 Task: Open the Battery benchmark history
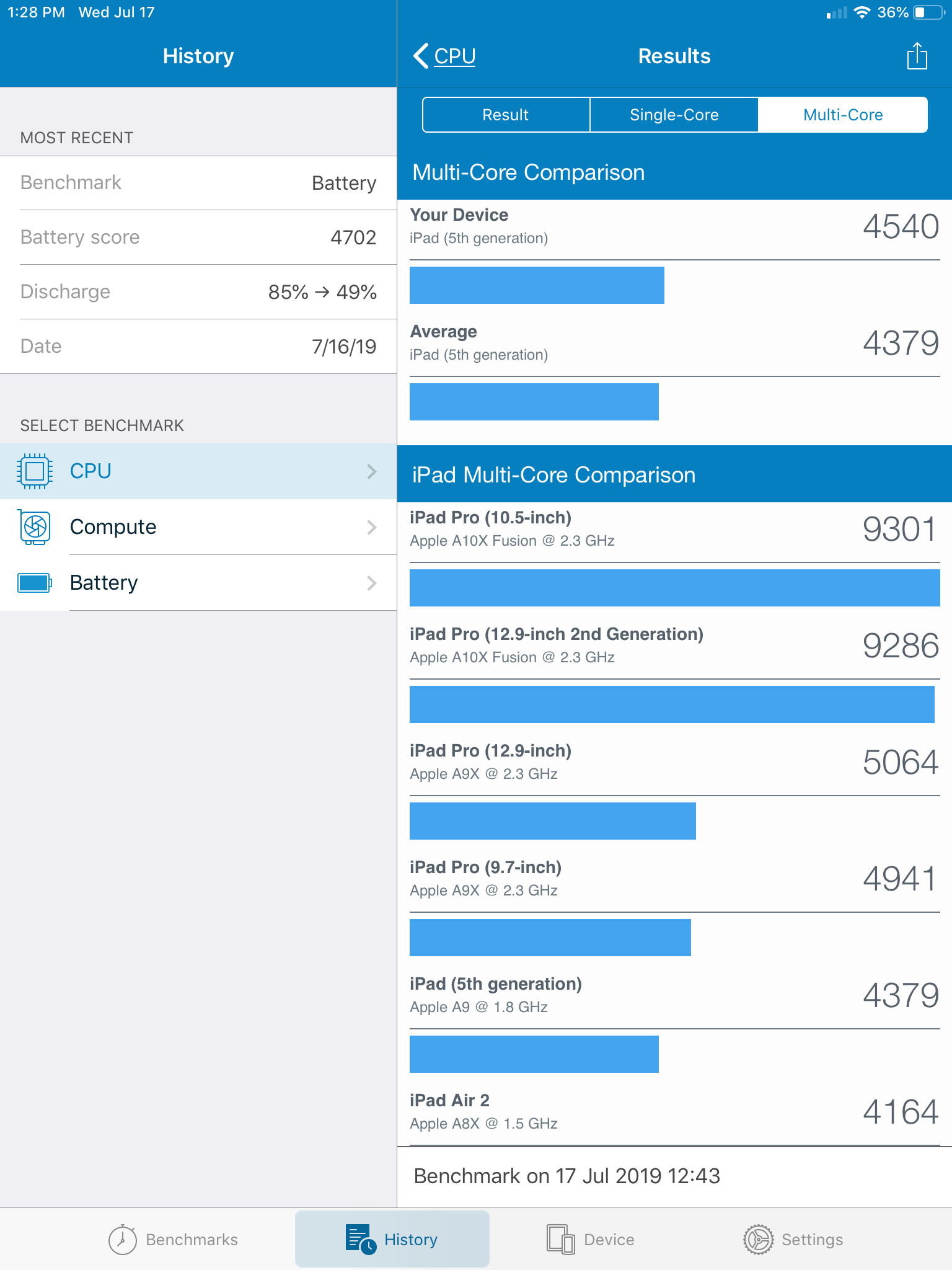pos(198,583)
